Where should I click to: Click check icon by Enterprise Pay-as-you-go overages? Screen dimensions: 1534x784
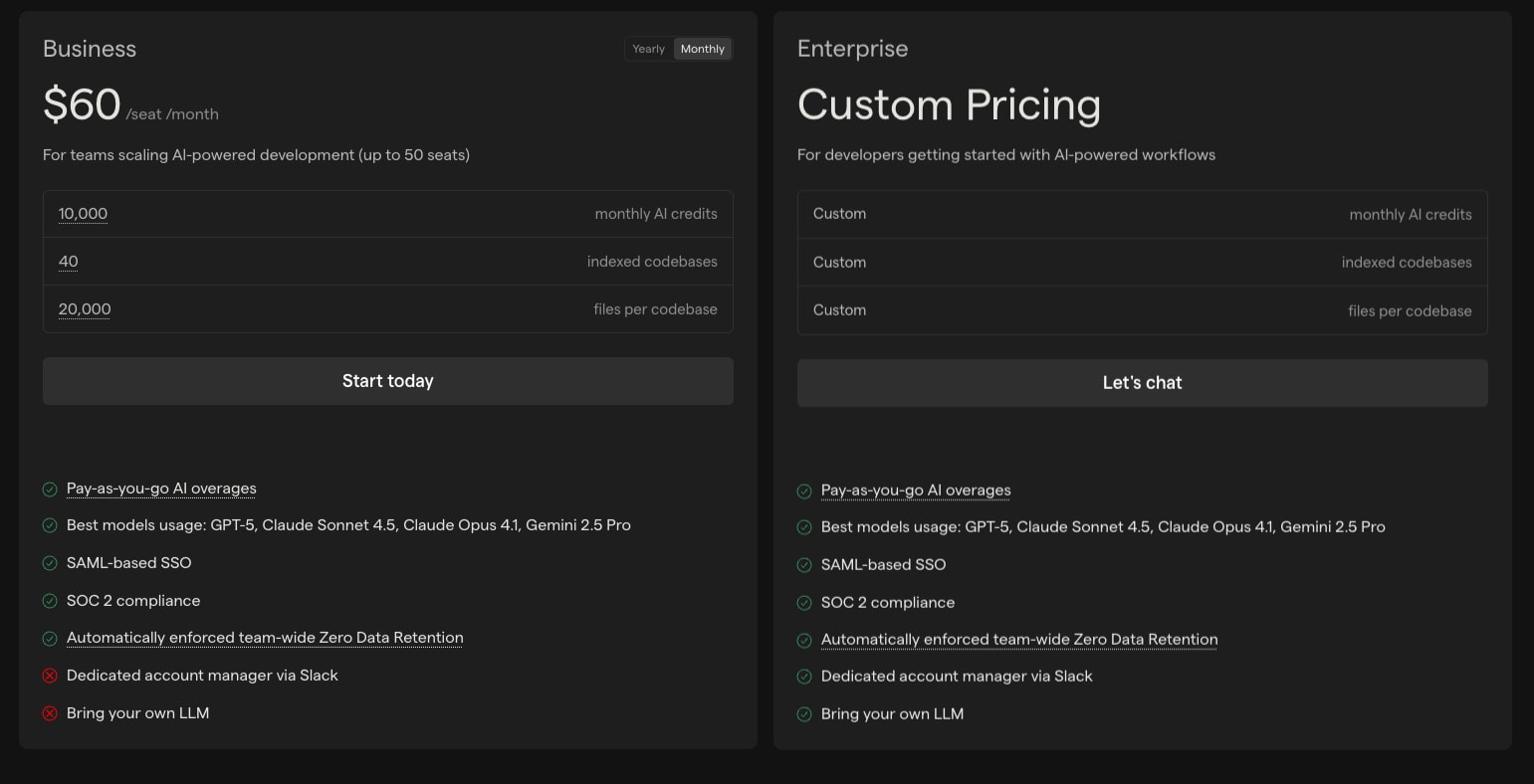804,491
